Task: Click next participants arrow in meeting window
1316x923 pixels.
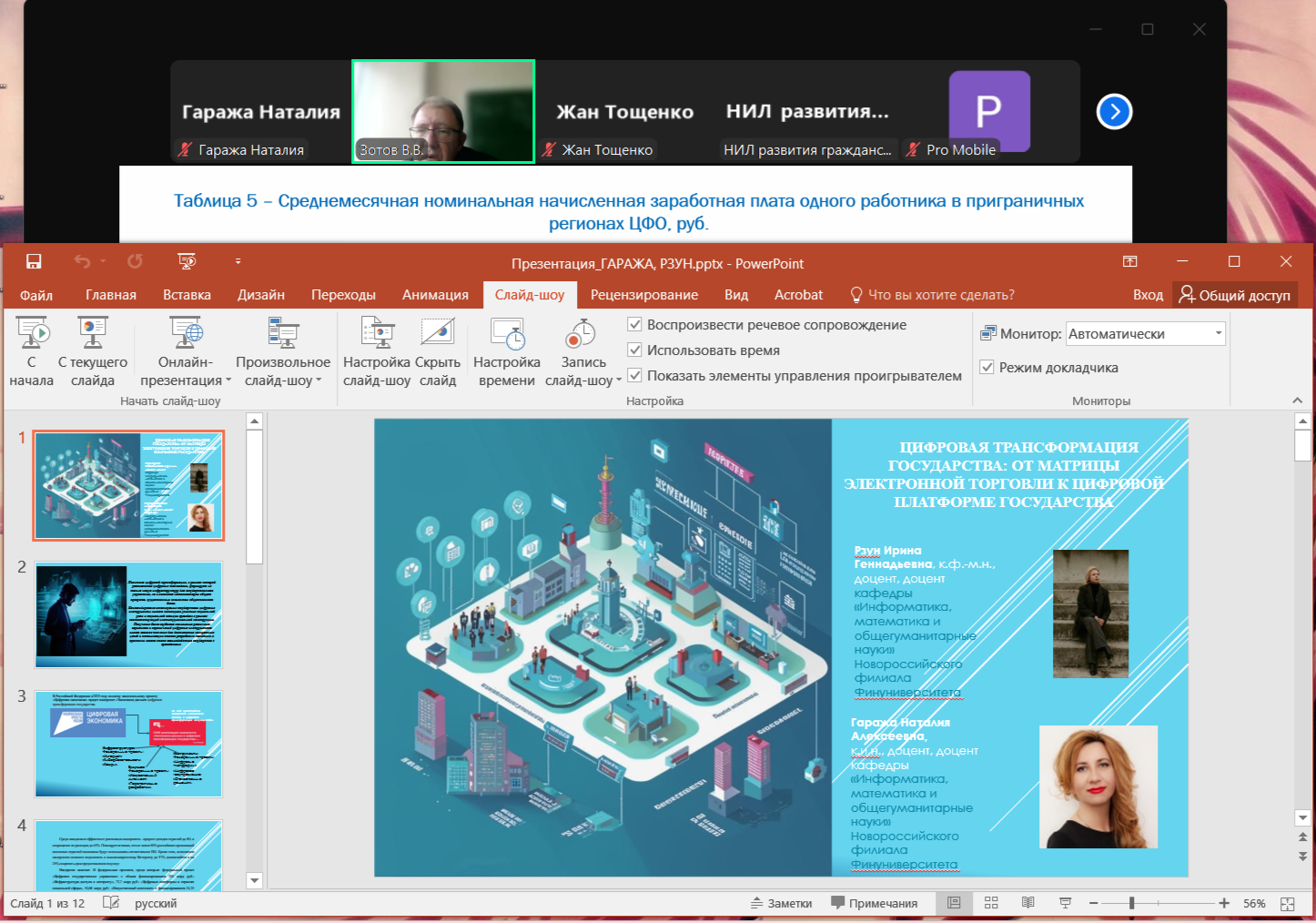Action: coord(1114,111)
